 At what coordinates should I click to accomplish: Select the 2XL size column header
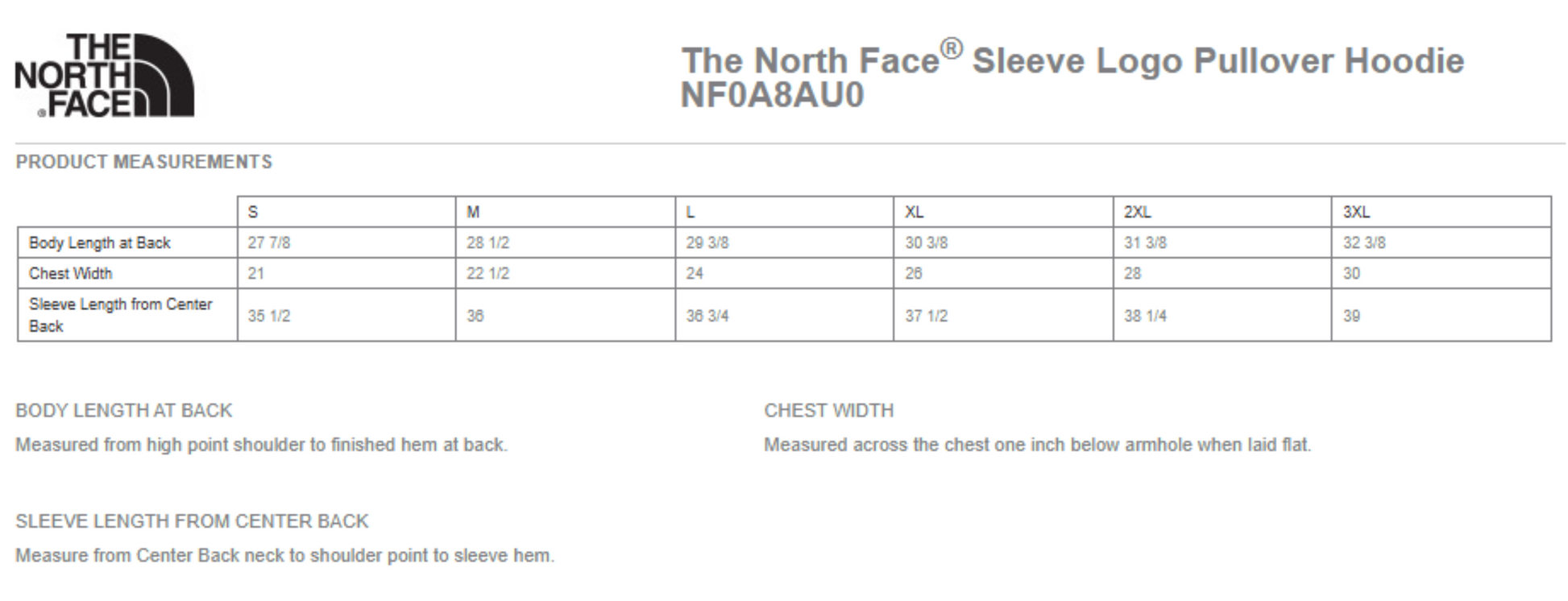point(1137,212)
